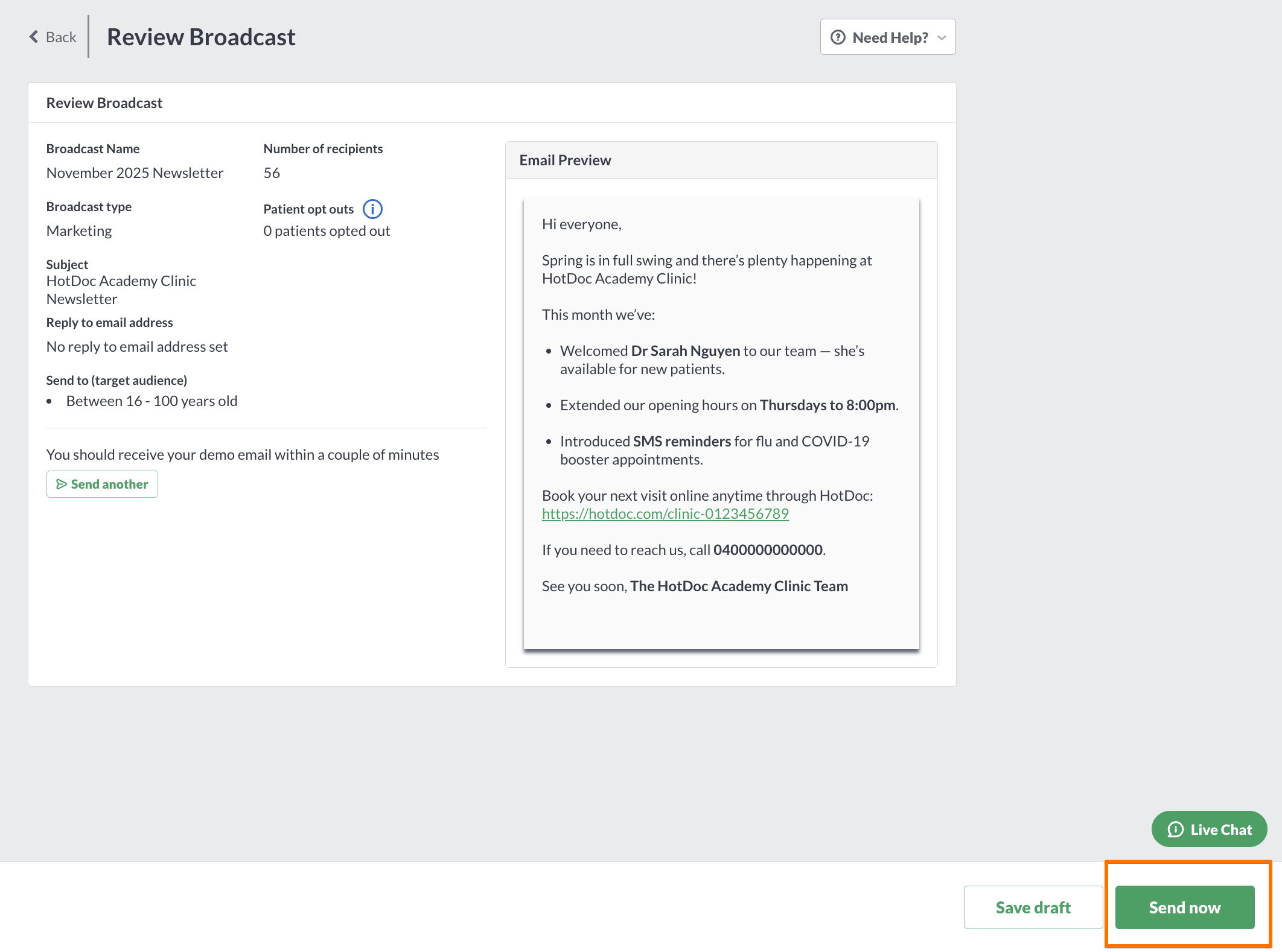Click the 'Hi everyone,' greeting line
The height and width of the screenshot is (952, 1282).
[581, 224]
